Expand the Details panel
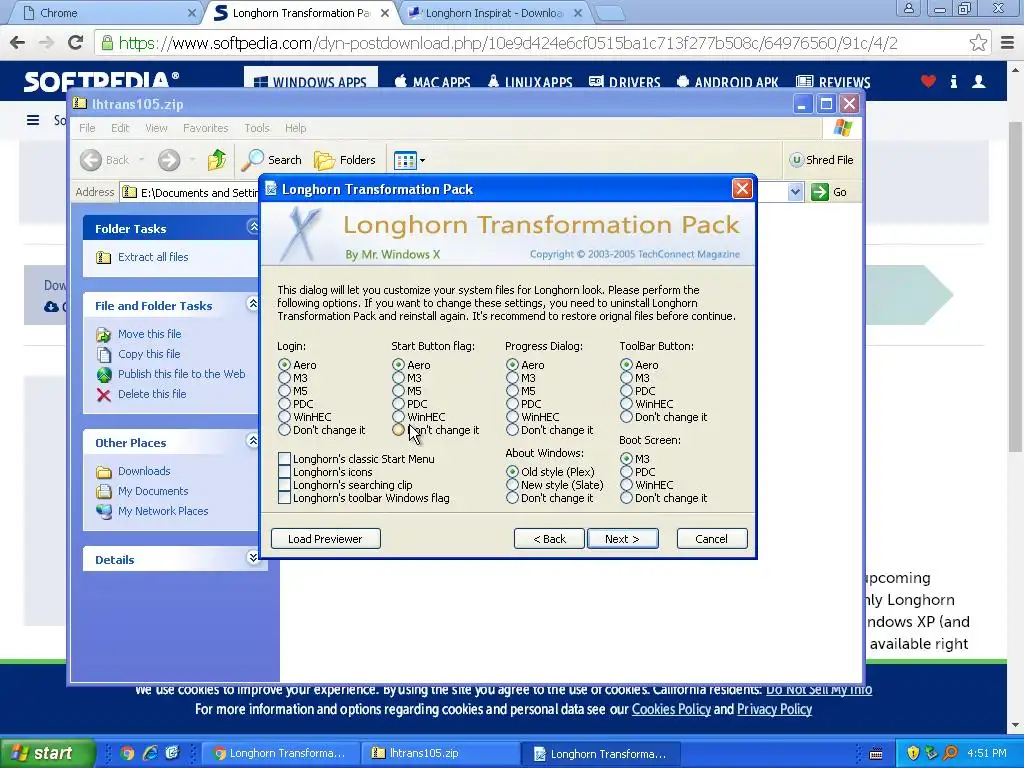 click(253, 558)
